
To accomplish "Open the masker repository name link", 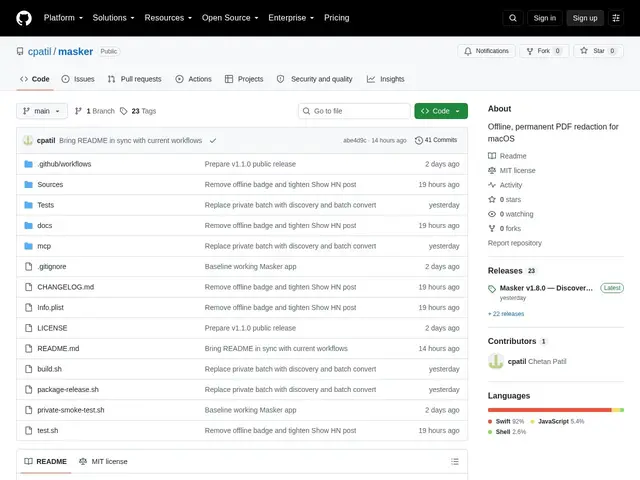I will [76, 51].
